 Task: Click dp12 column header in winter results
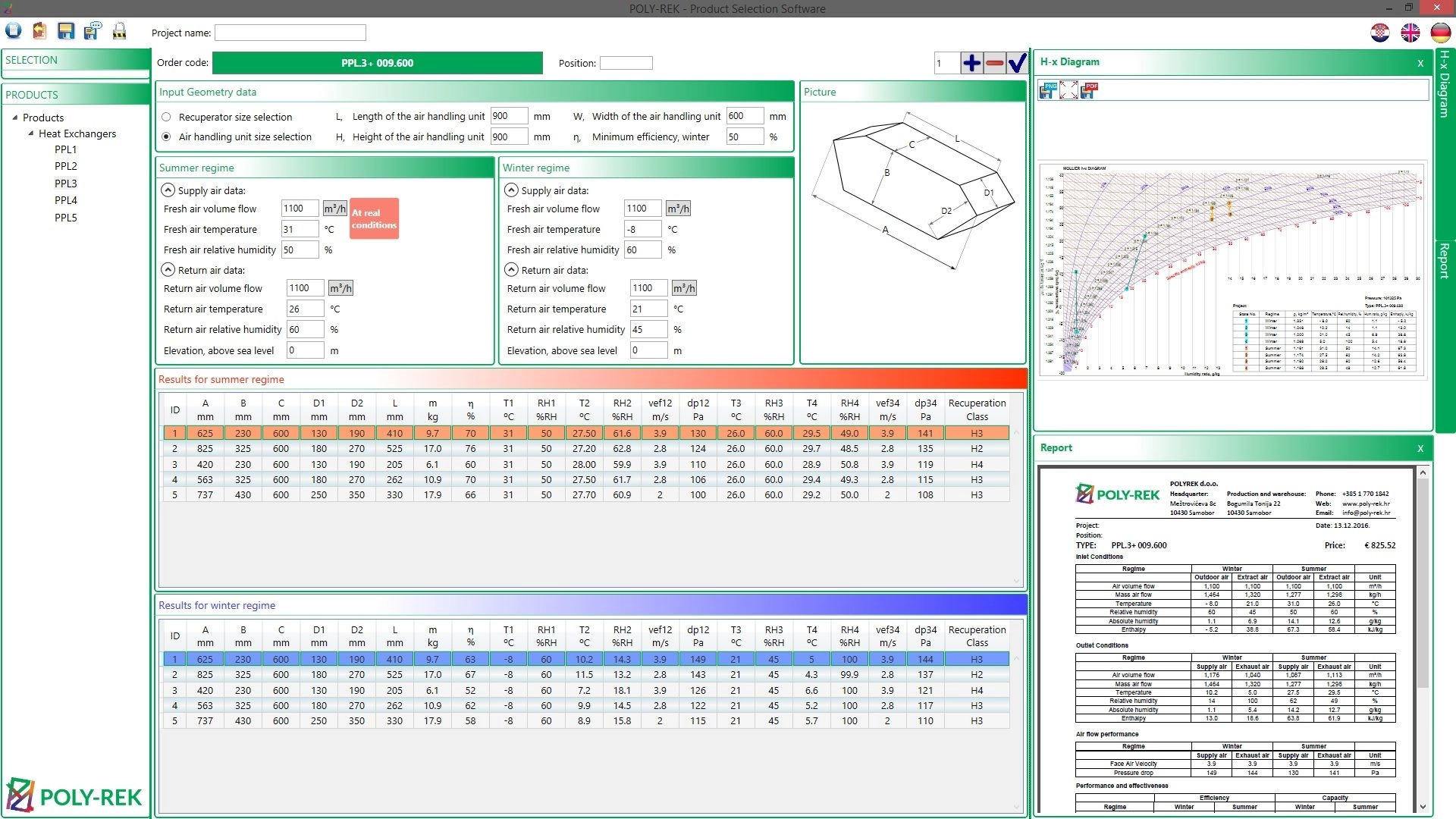click(698, 635)
